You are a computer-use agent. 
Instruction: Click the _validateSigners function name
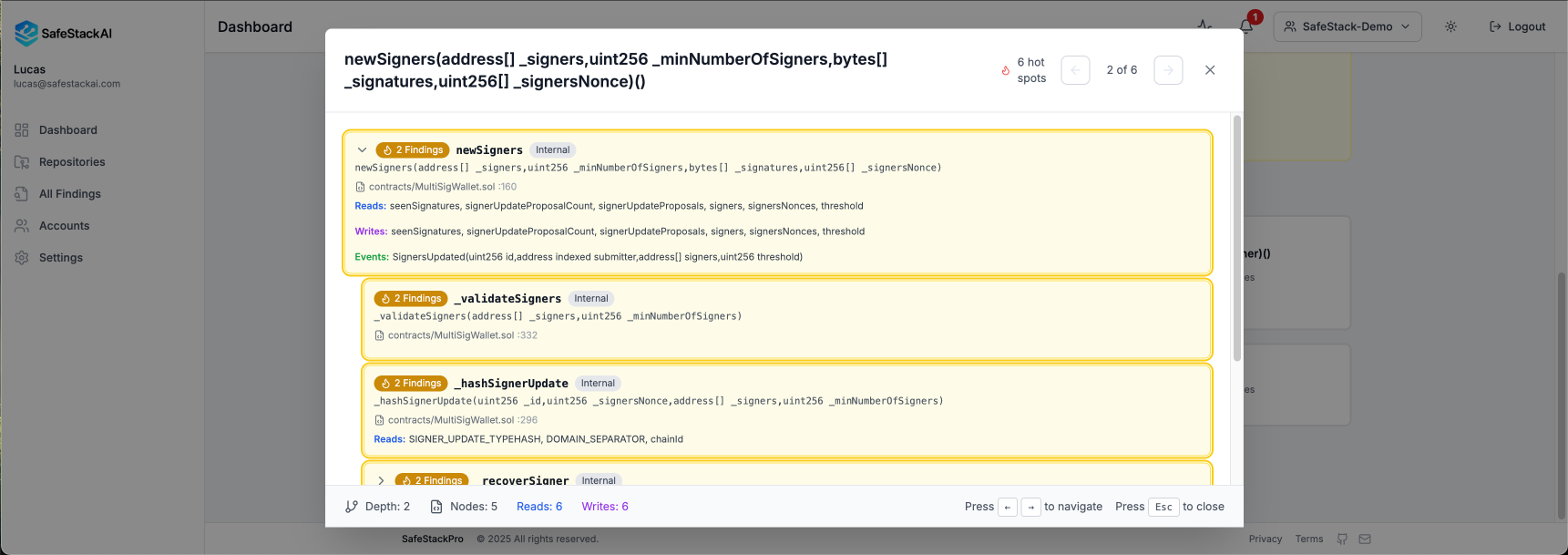(507, 299)
